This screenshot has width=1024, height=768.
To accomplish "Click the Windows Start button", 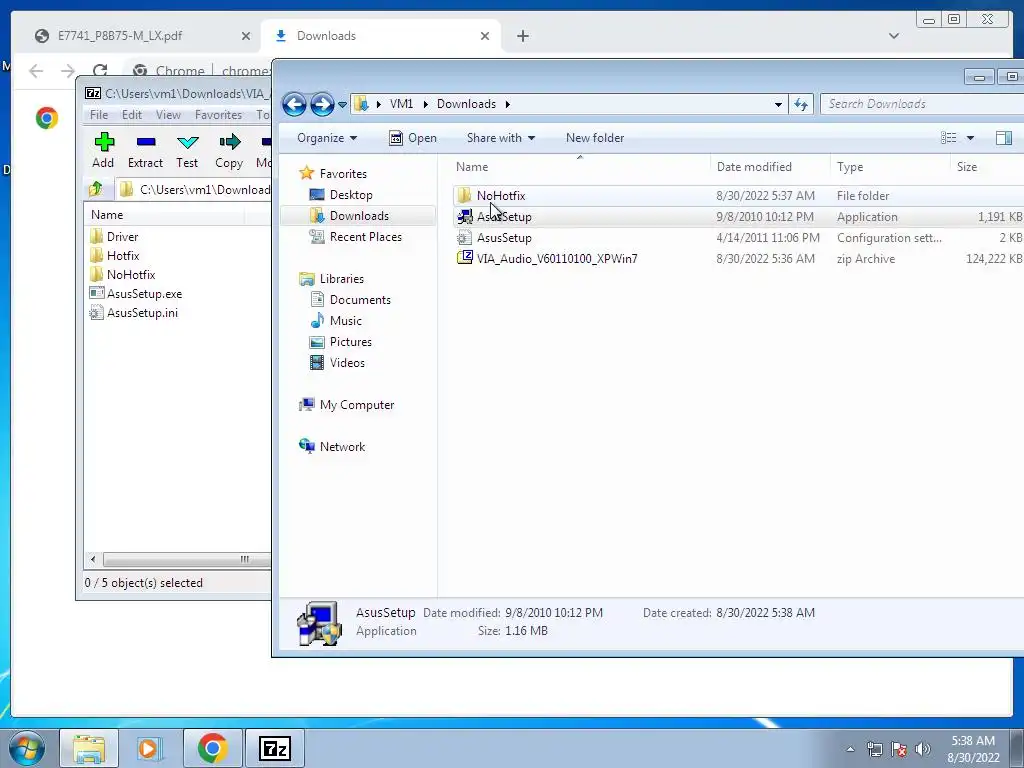I will point(27,748).
